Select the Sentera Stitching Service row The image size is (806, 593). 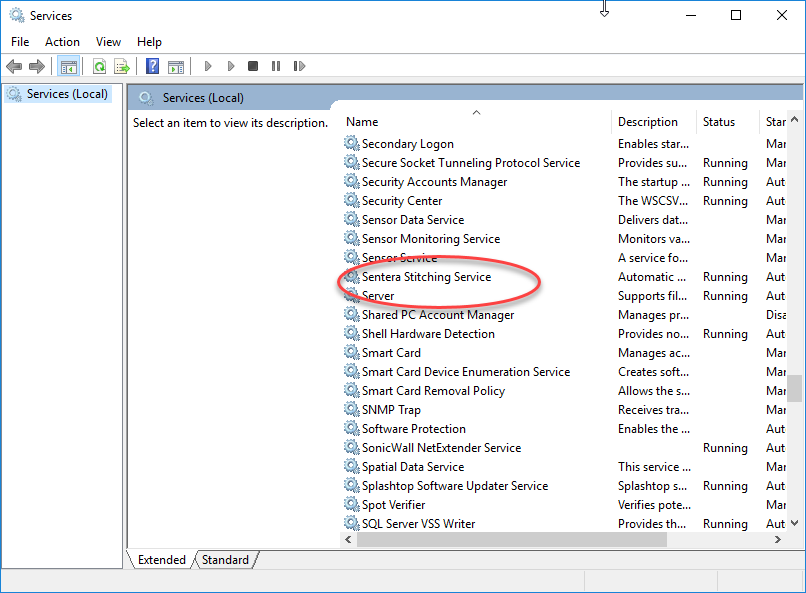[426, 277]
